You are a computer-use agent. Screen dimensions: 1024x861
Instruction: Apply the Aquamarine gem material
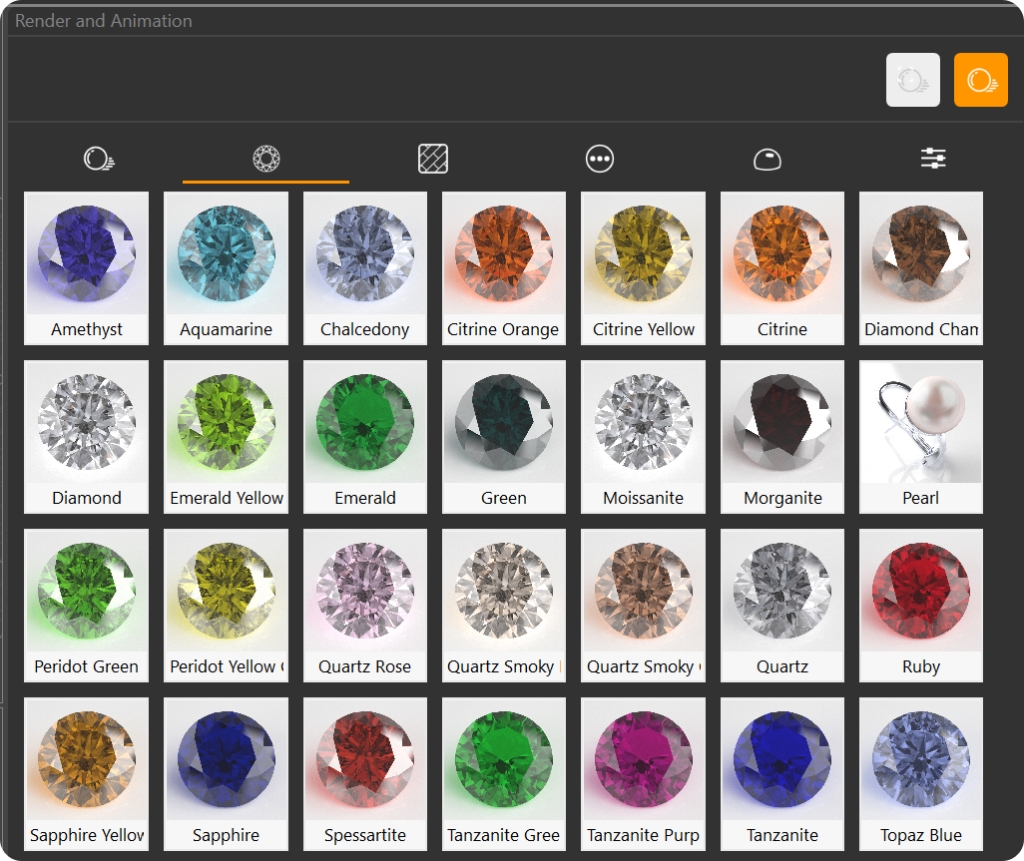226,267
